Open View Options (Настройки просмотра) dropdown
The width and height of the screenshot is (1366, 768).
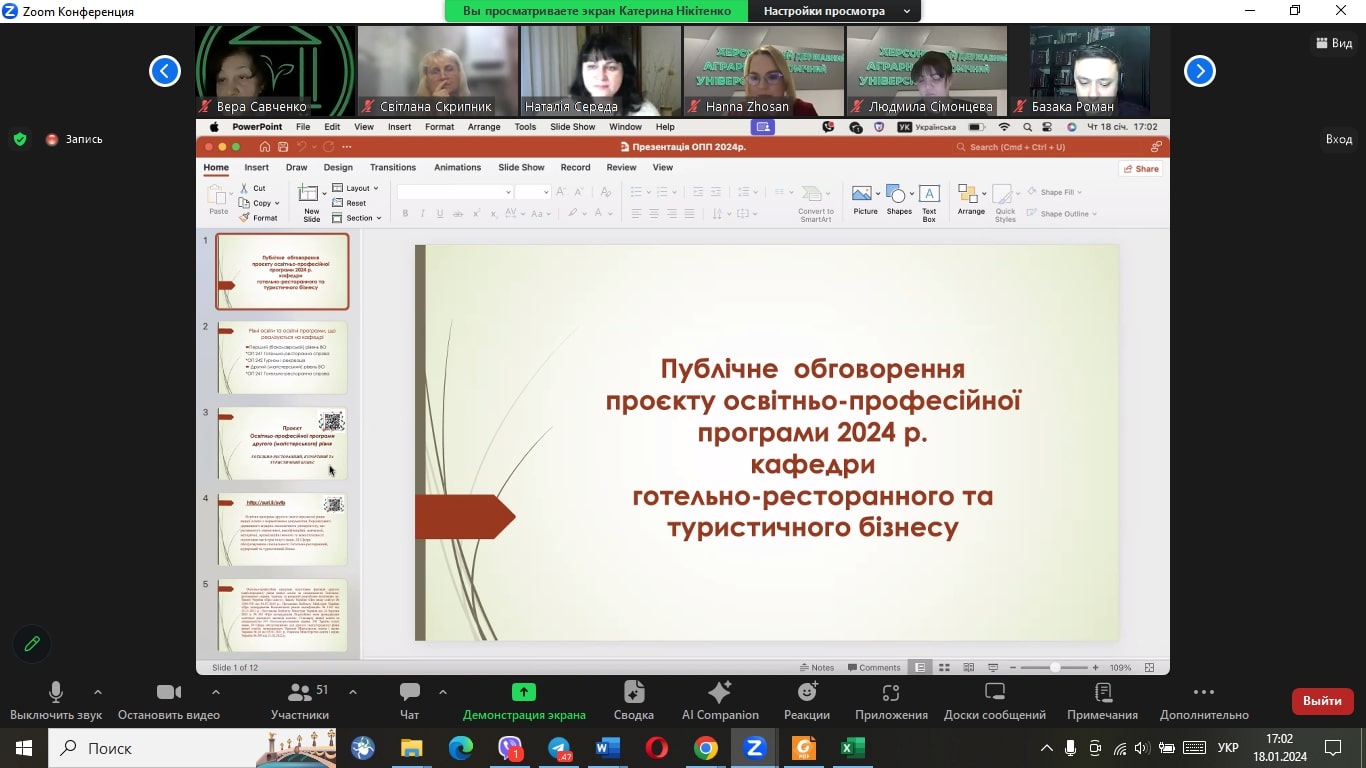[836, 11]
